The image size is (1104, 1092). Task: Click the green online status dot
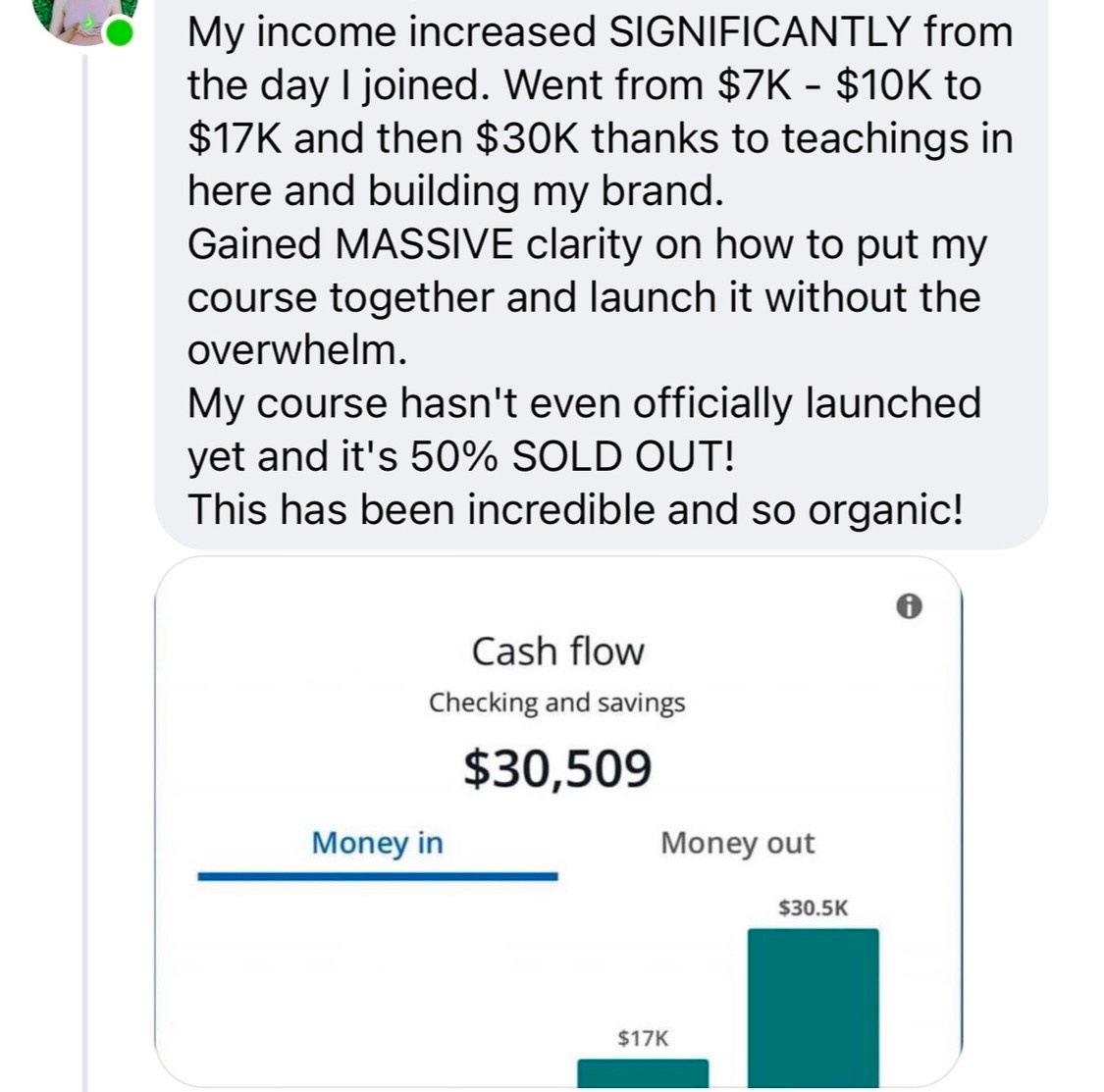[x=121, y=34]
